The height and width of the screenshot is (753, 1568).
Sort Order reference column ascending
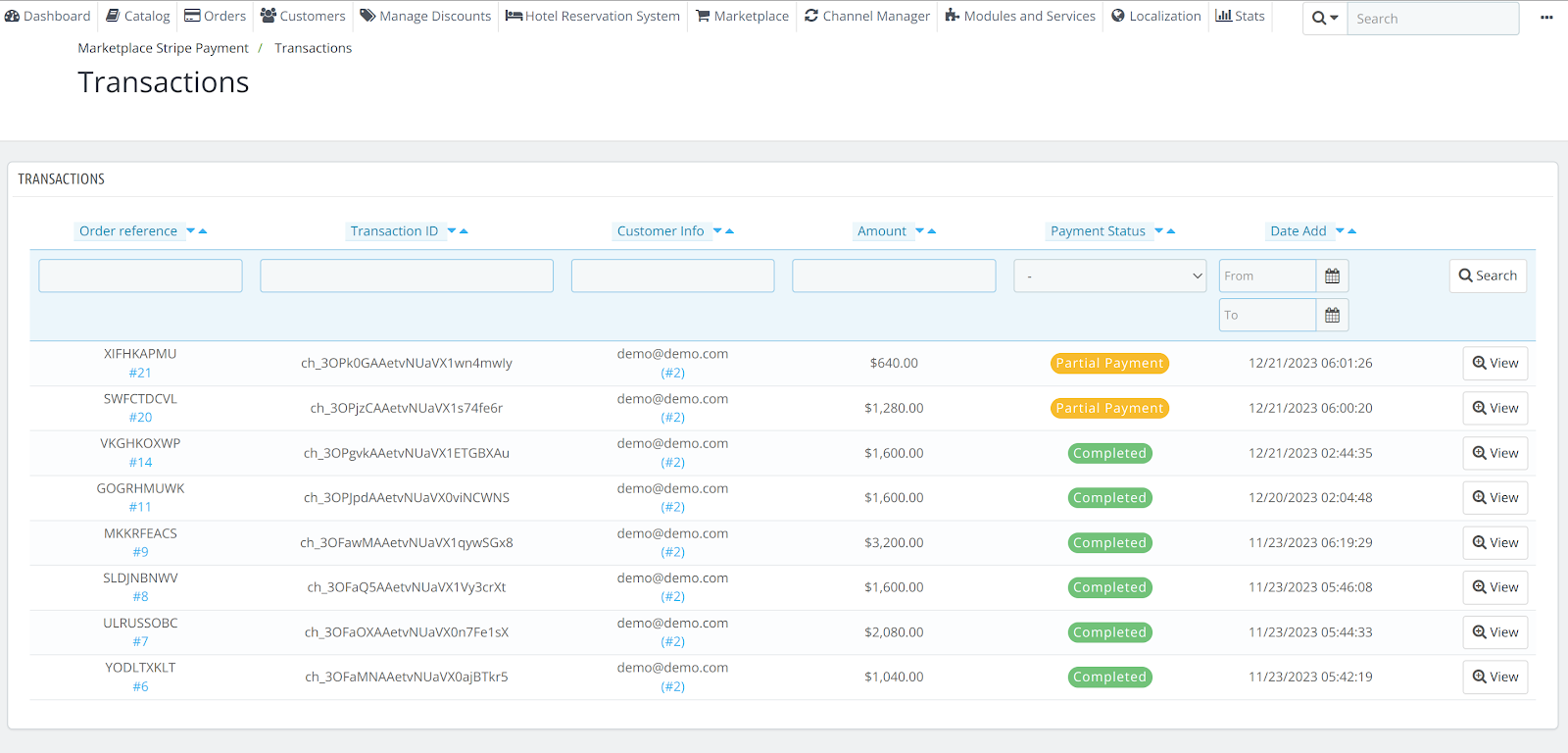pos(203,231)
